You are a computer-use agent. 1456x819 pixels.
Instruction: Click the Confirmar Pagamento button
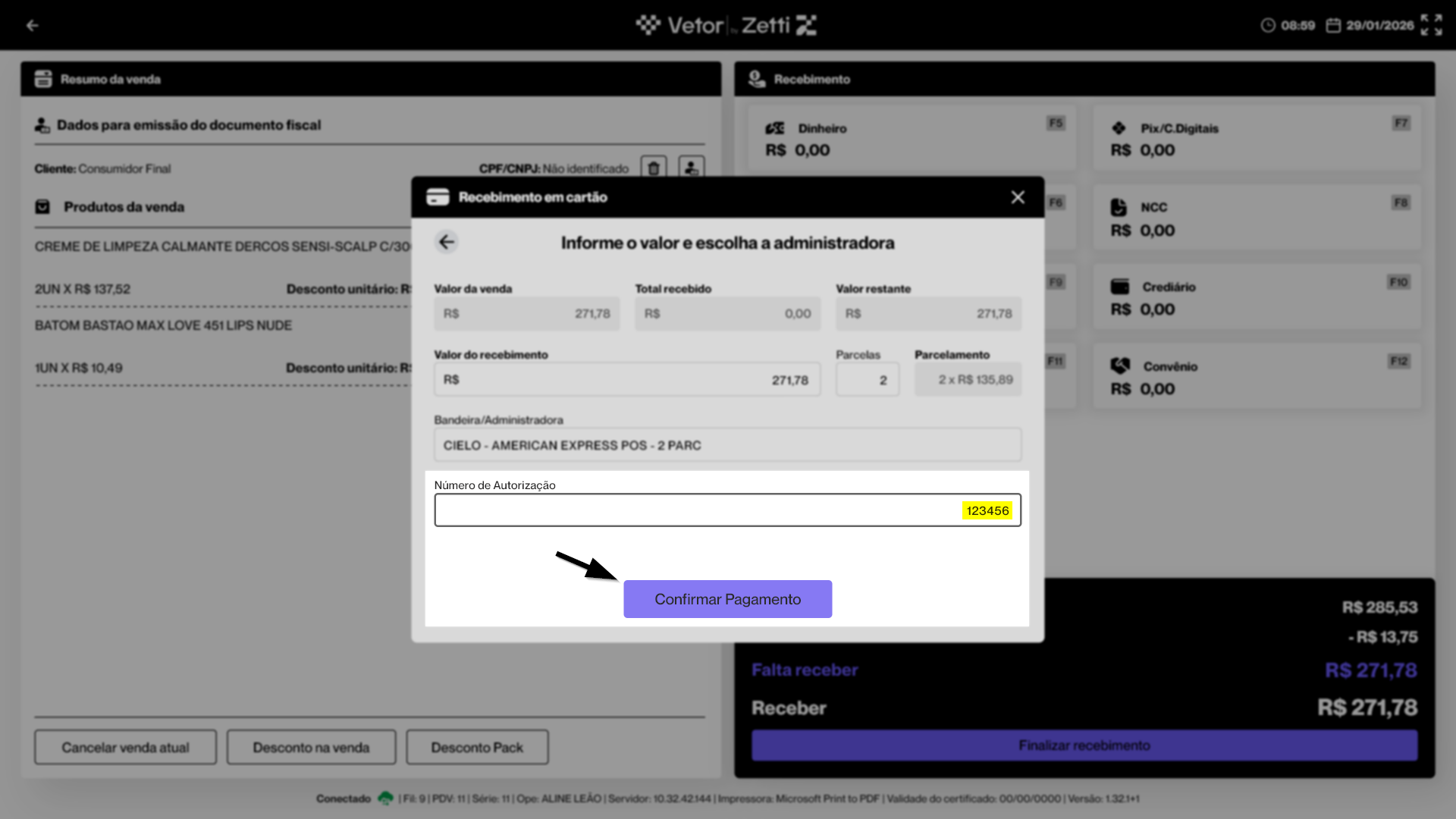(727, 599)
